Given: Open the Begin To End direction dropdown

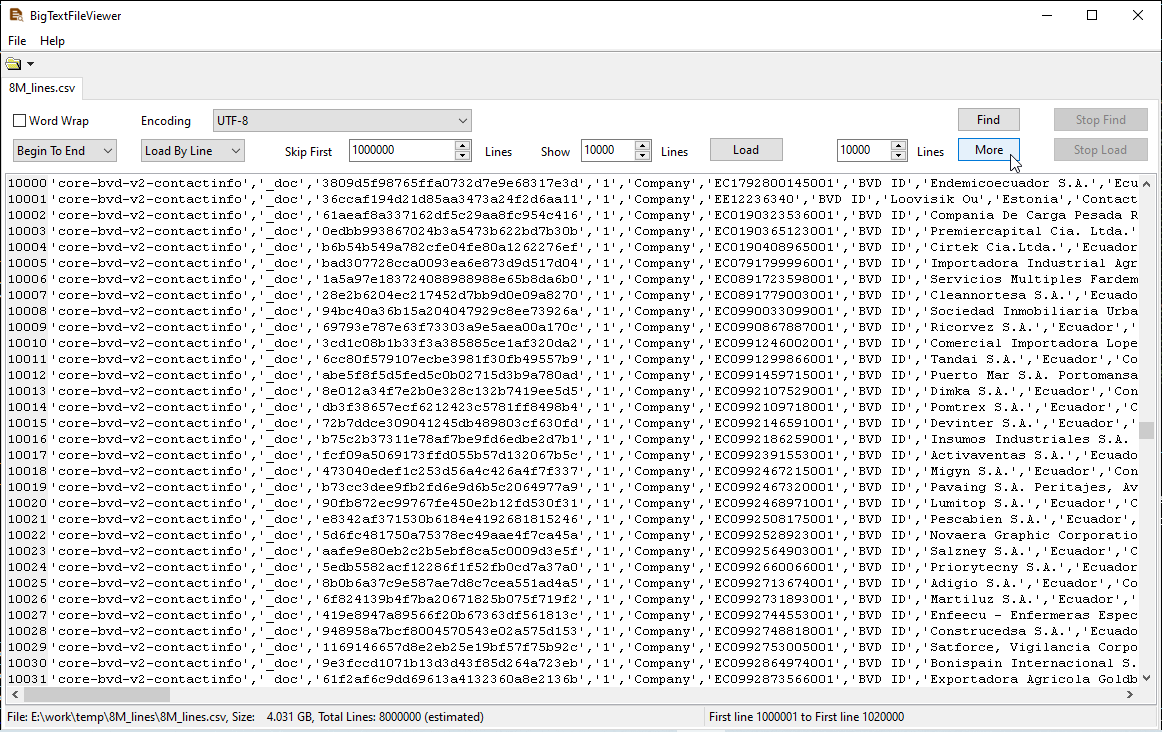Looking at the screenshot, I should point(65,151).
